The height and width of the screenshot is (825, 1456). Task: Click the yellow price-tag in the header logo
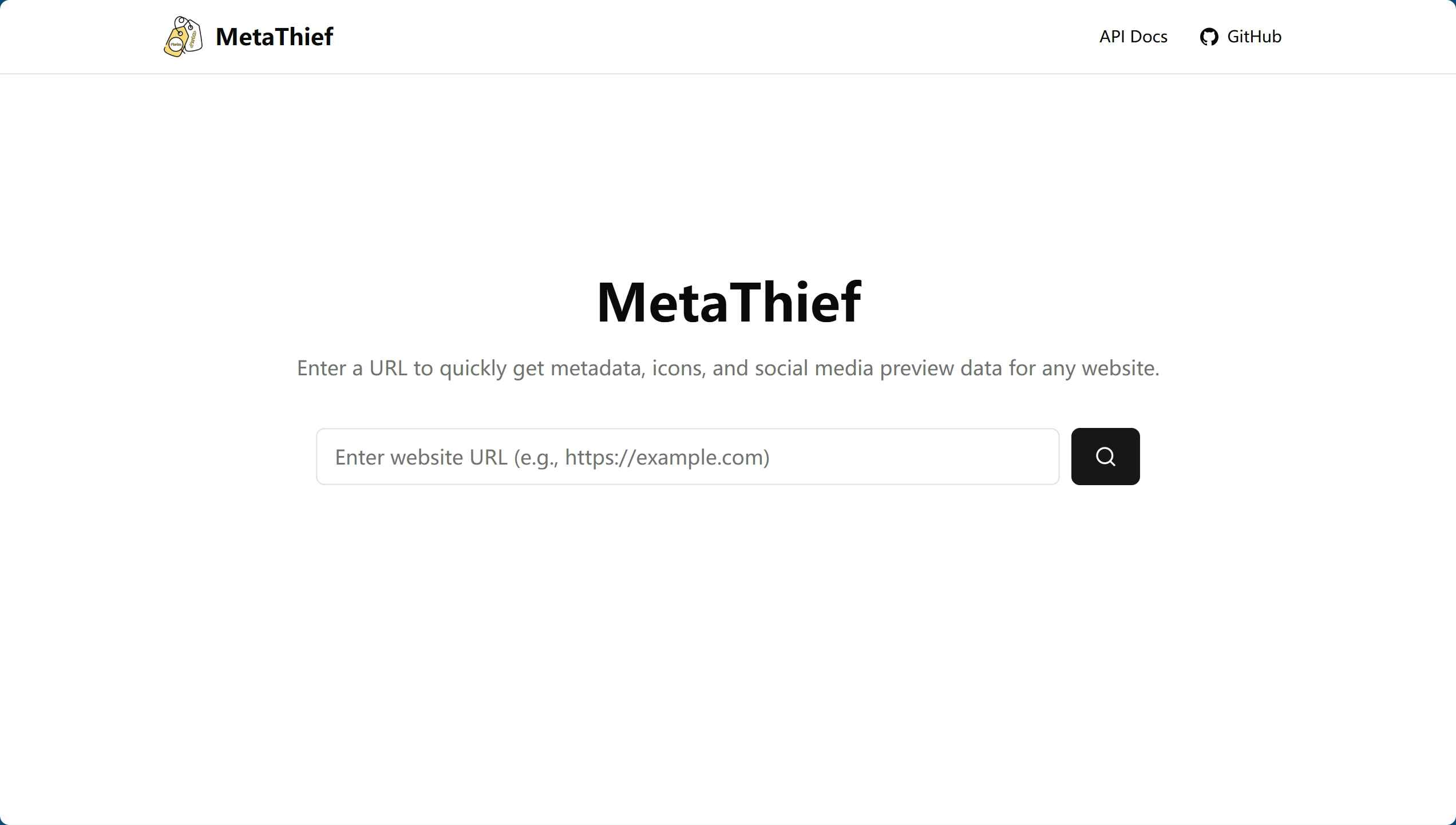(x=177, y=43)
